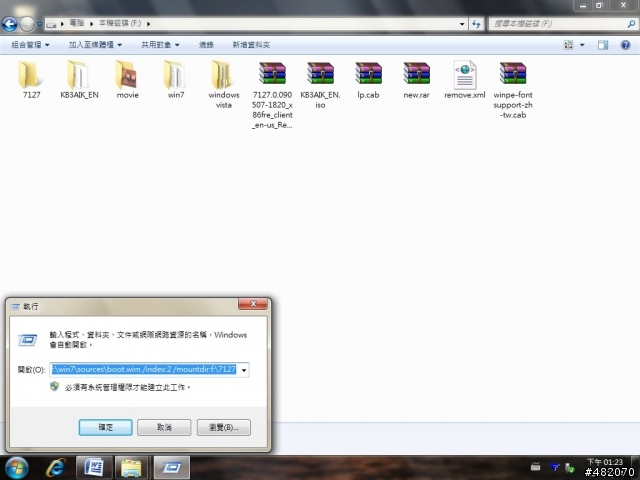Viewport: 640px width, 480px height.
Task: Click 新增資料夾 in the toolbar
Action: click(x=251, y=45)
